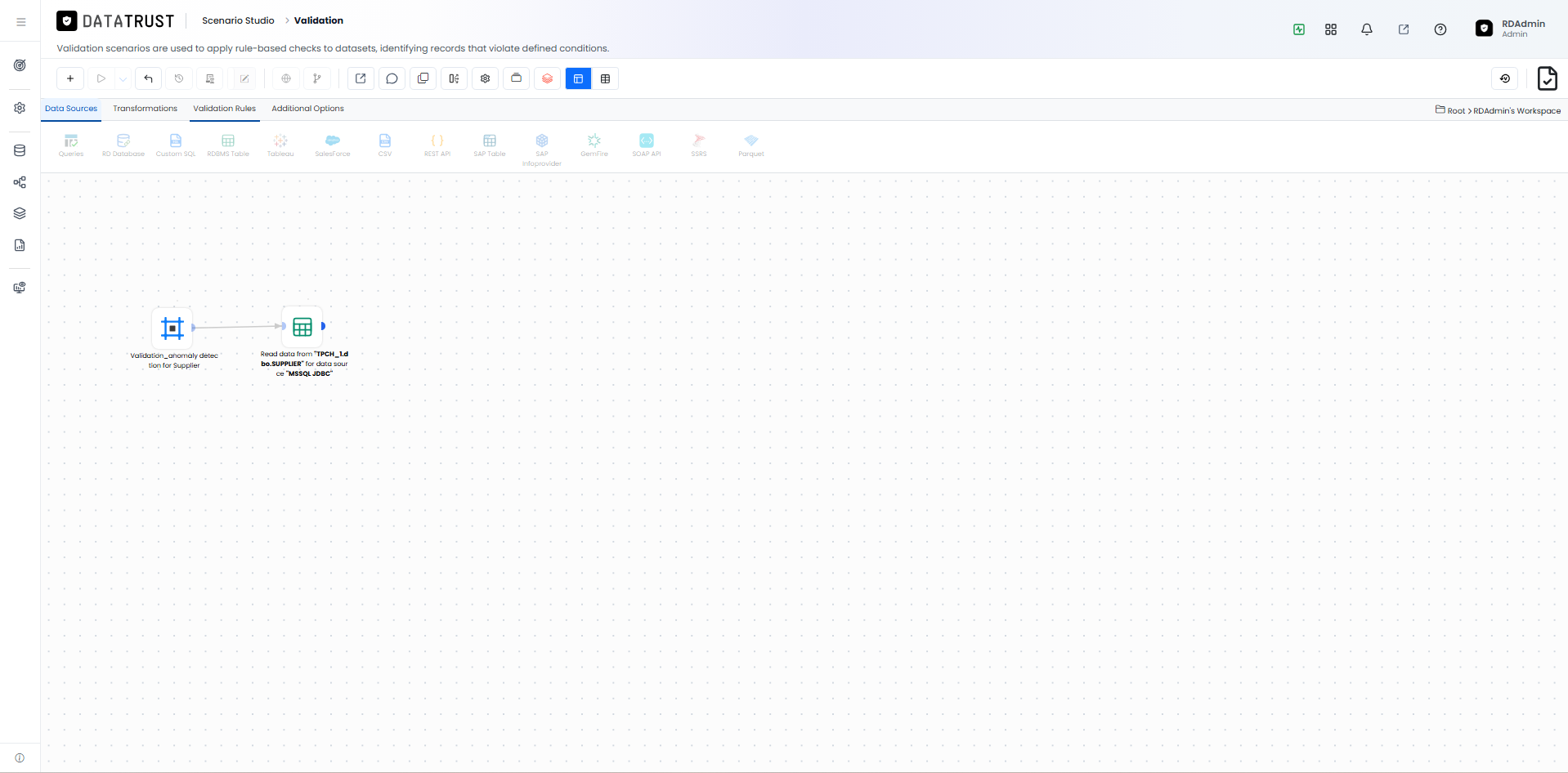Click the info icon at sidebar bottom
Screen dimensions: 1568x773
20,757
